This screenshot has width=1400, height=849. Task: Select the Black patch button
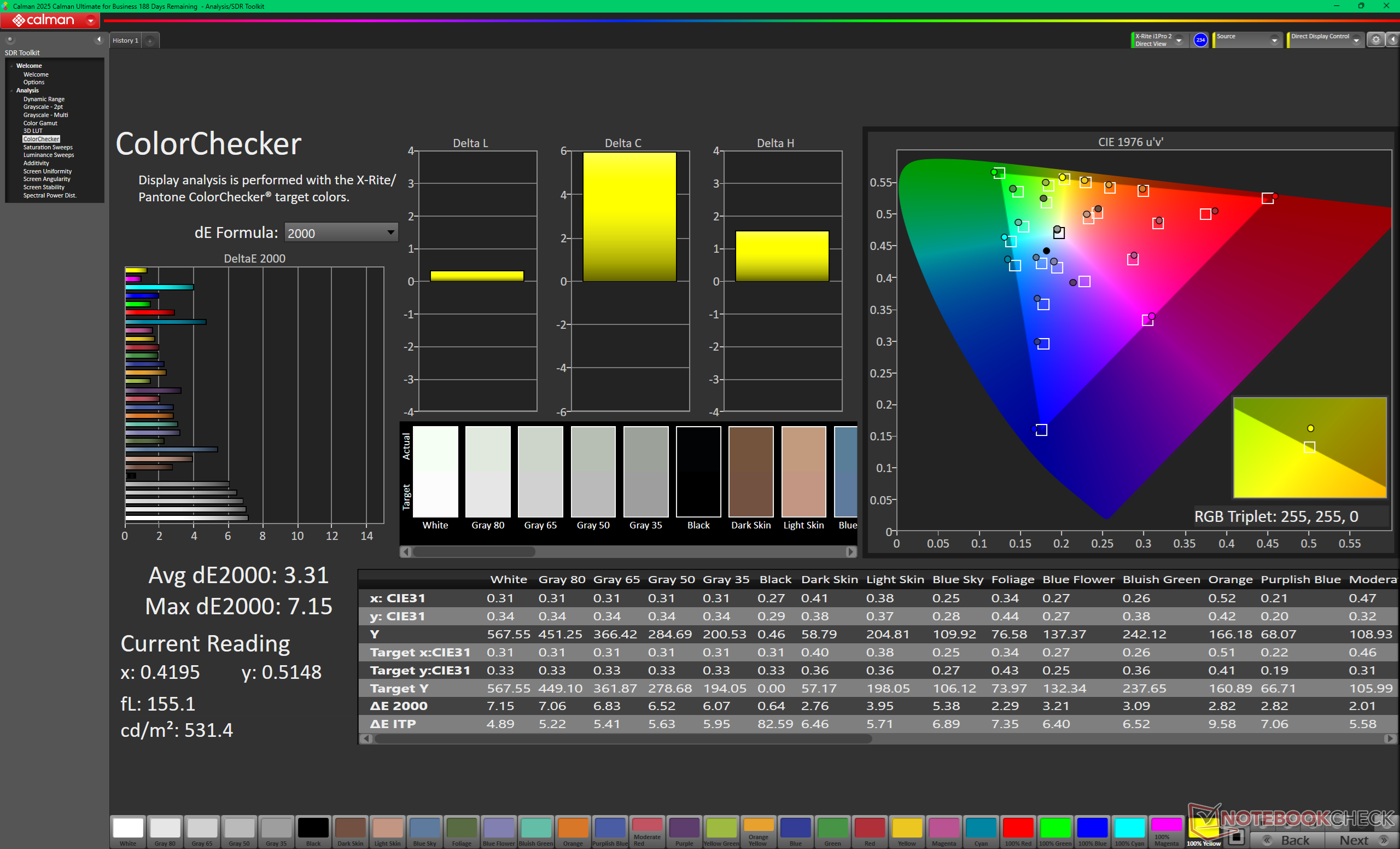coord(313,831)
